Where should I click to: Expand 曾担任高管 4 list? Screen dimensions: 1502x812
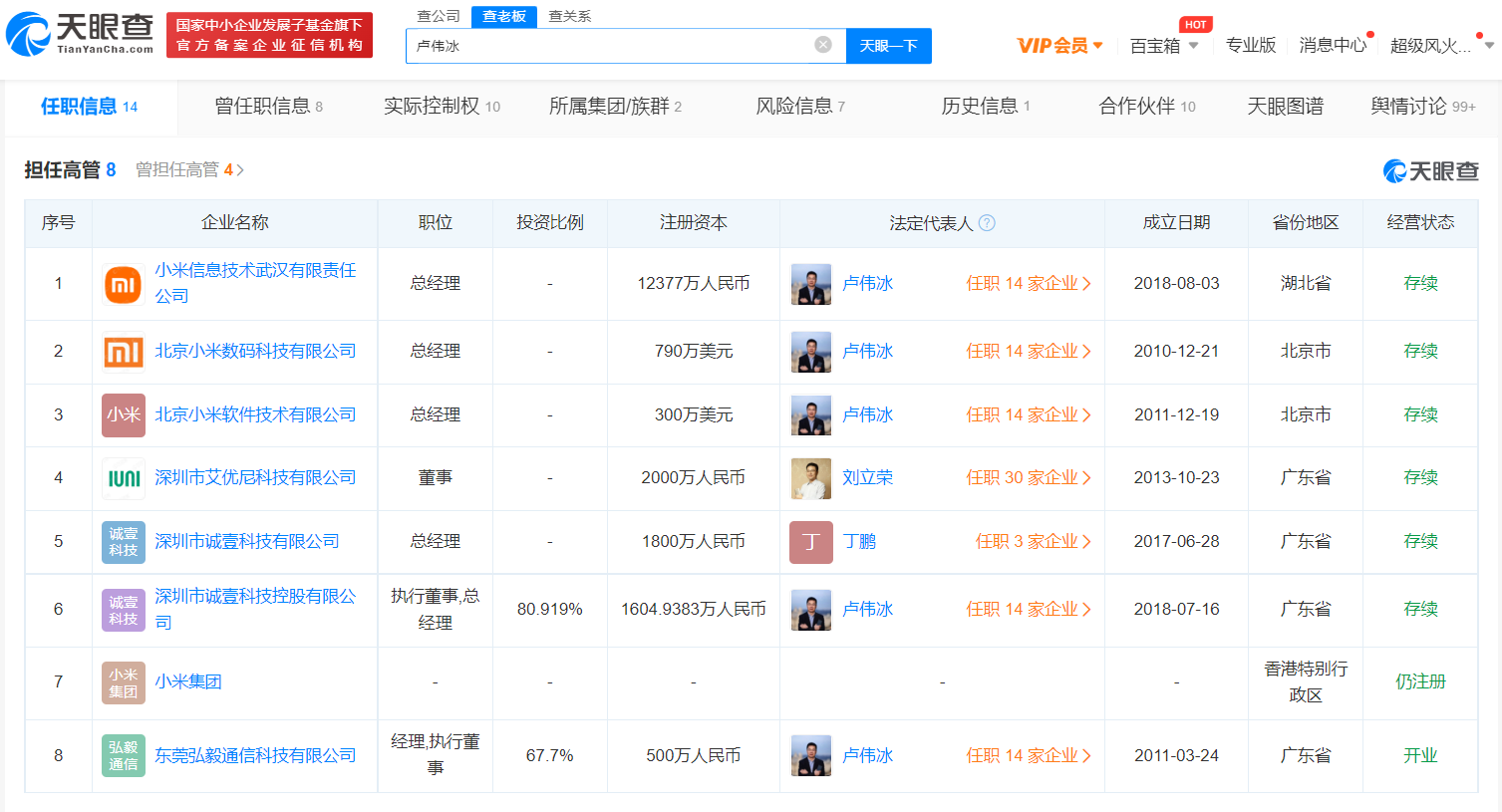coord(189,170)
